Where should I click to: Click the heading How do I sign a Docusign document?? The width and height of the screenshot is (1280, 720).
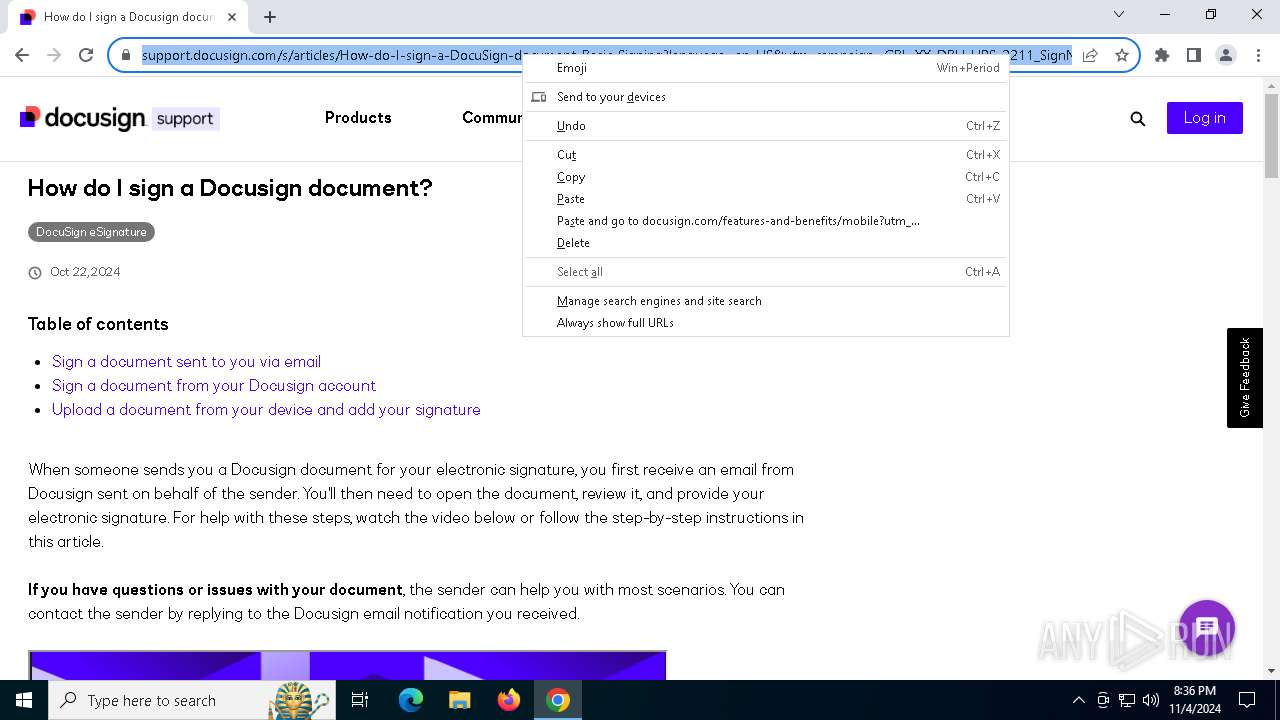pos(230,188)
